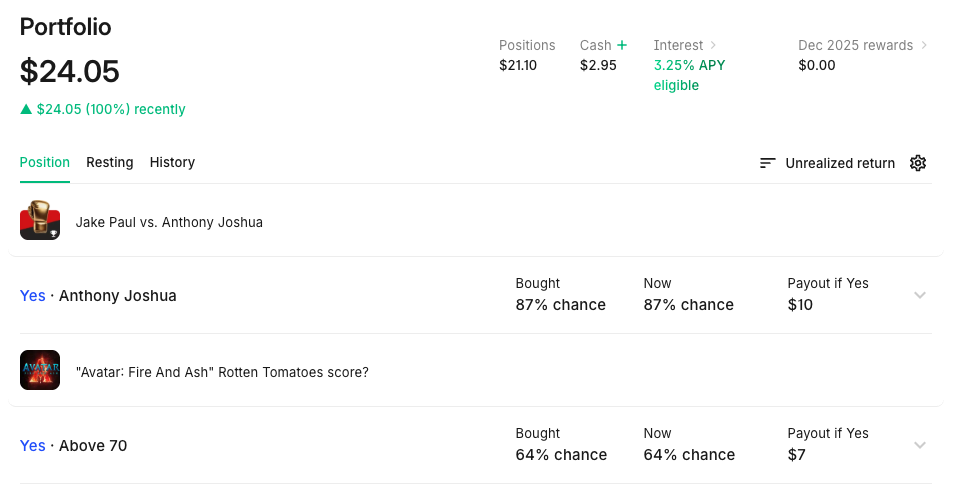The height and width of the screenshot is (489, 958).
Task: Click the arrow next to Dec 2025 rewards
Action: point(924,45)
